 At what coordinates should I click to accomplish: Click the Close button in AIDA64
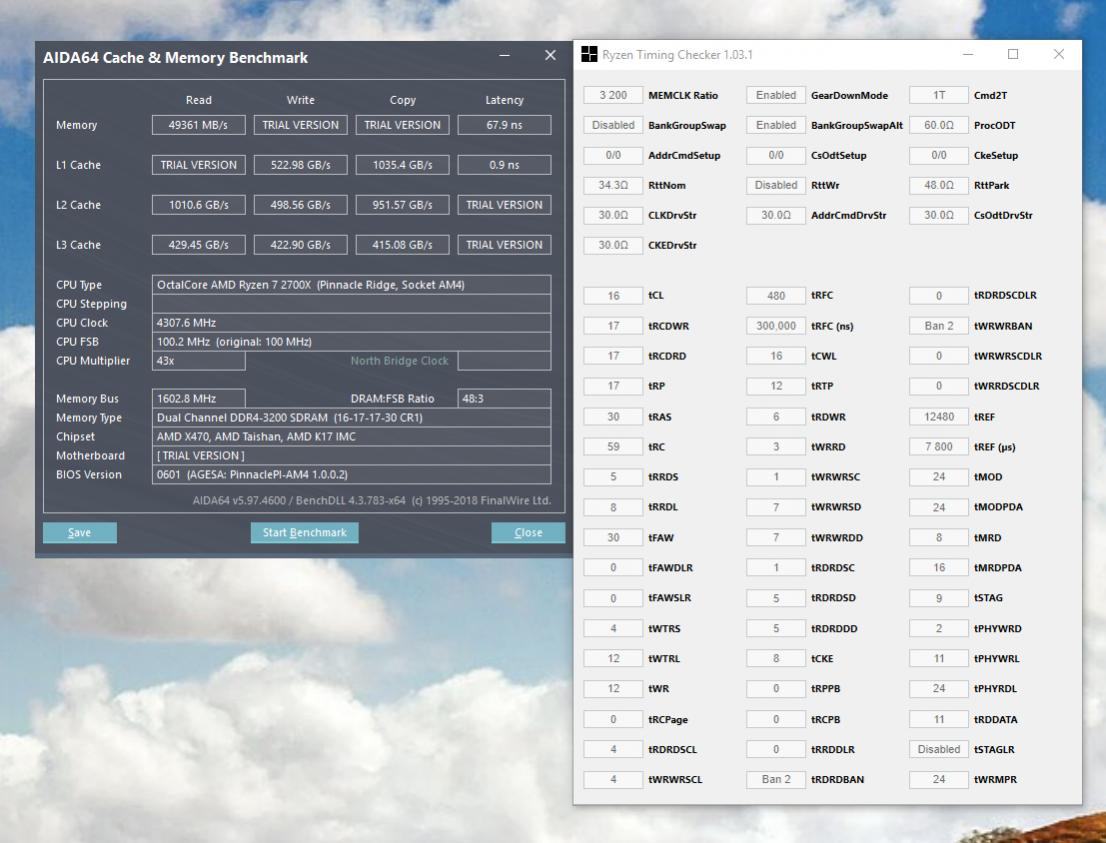click(528, 533)
